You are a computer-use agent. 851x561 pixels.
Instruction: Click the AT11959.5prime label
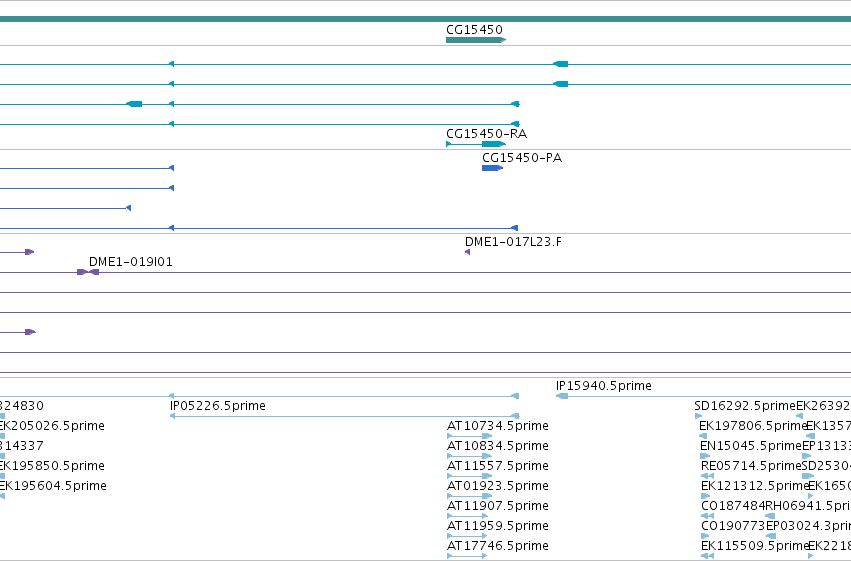point(498,526)
